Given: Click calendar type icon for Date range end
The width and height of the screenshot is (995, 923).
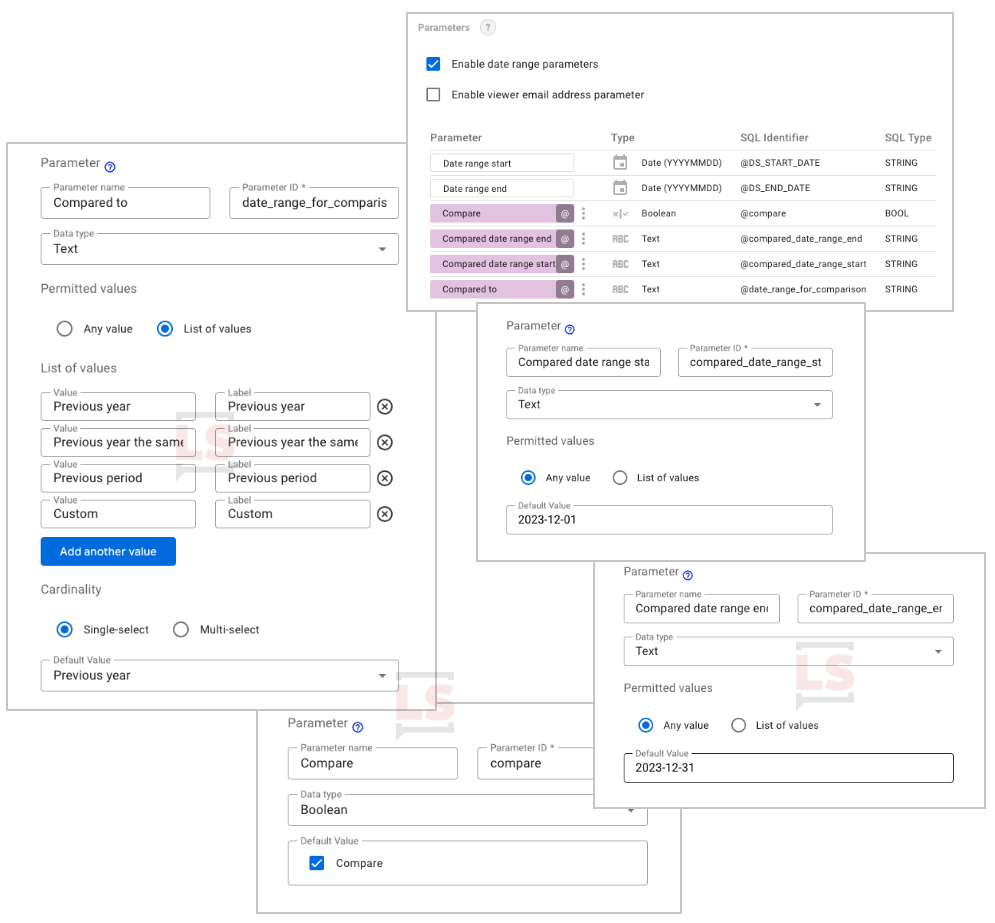Looking at the screenshot, I should click(620, 188).
